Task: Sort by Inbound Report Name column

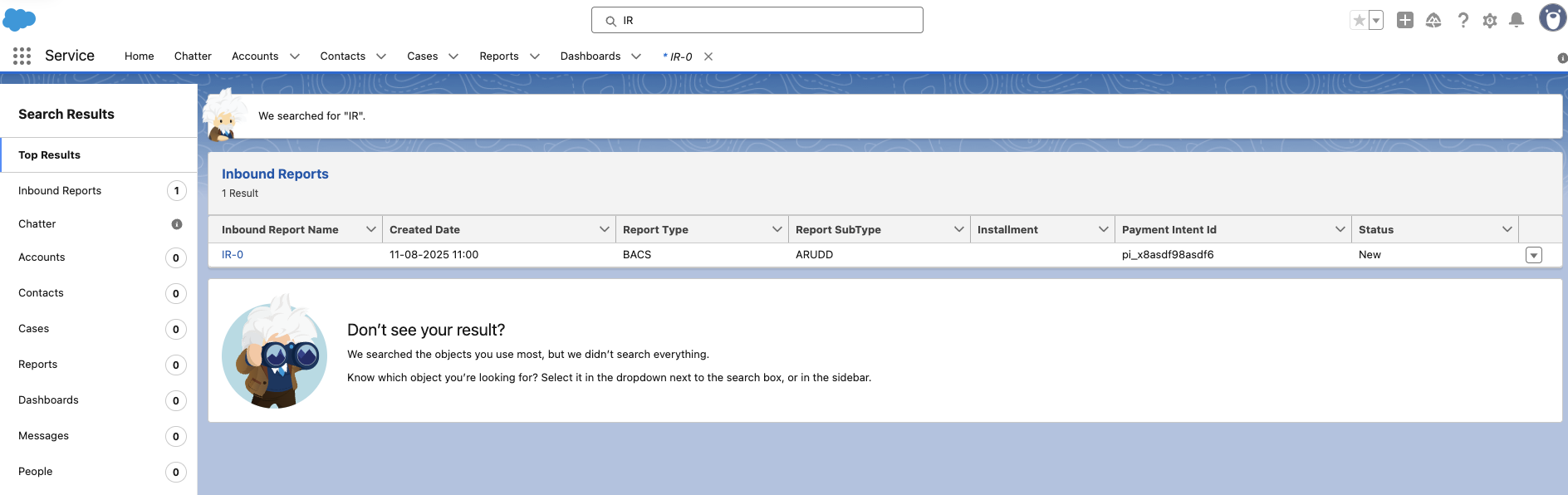Action: [280, 230]
